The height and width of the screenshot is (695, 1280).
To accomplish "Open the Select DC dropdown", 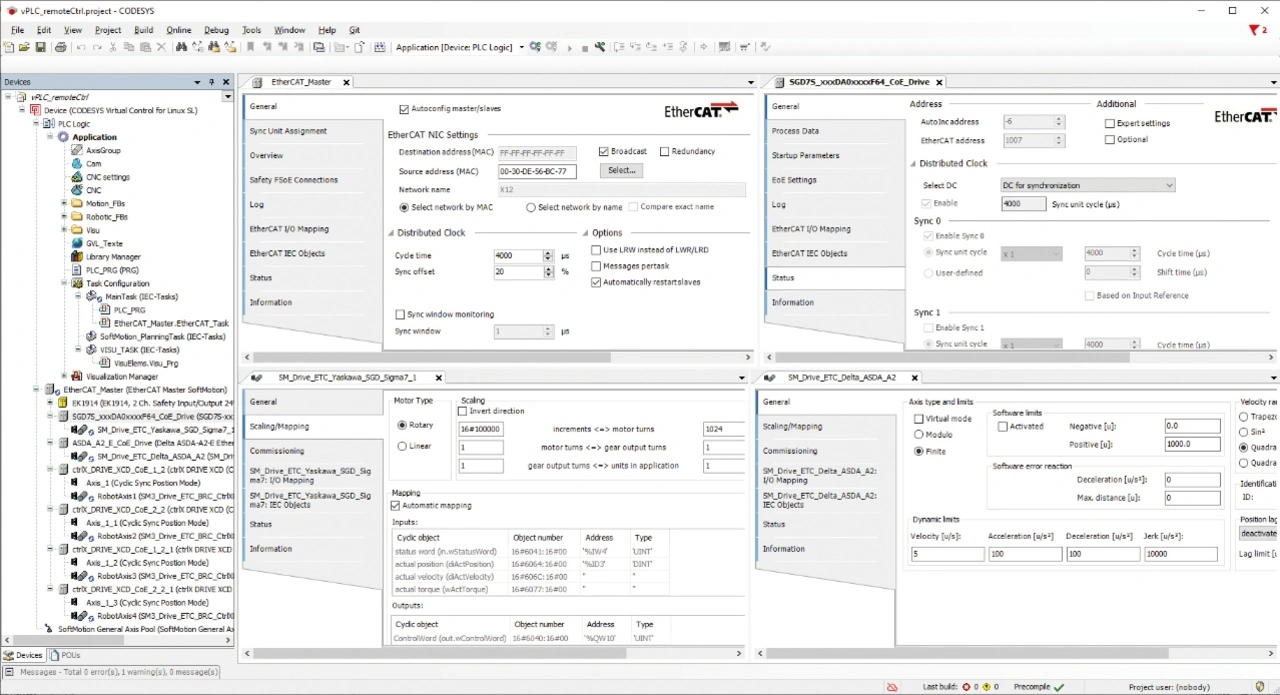I will 1087,185.
